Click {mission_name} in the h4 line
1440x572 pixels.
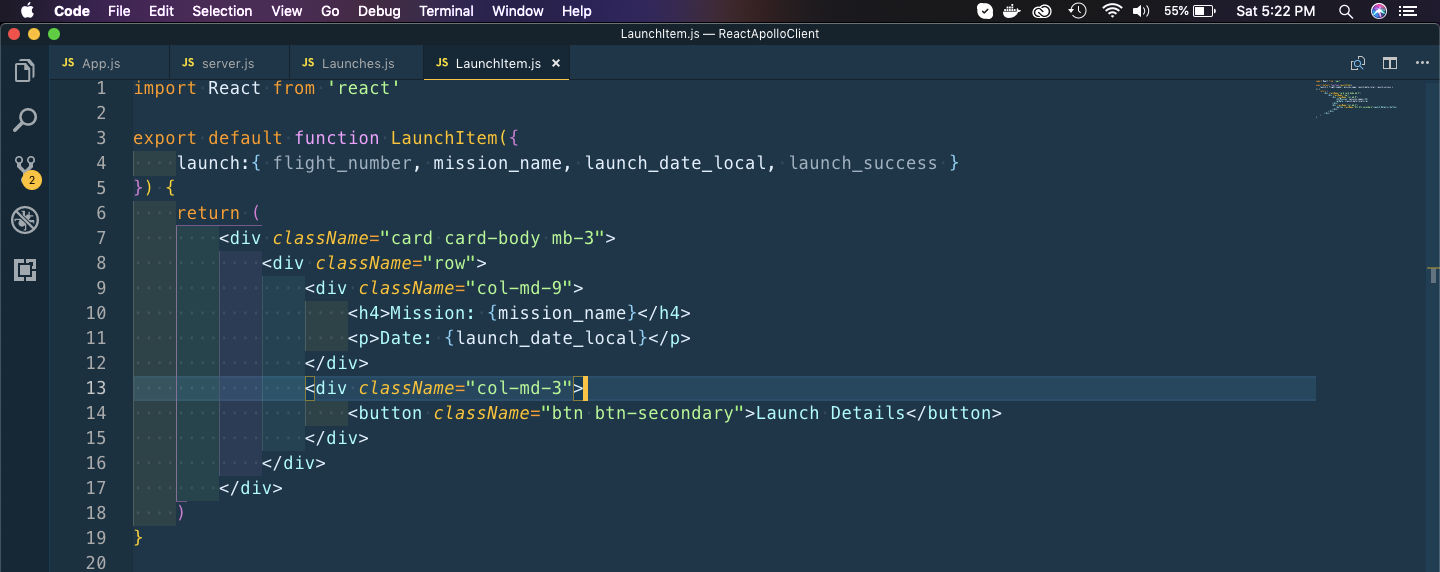click(563, 313)
